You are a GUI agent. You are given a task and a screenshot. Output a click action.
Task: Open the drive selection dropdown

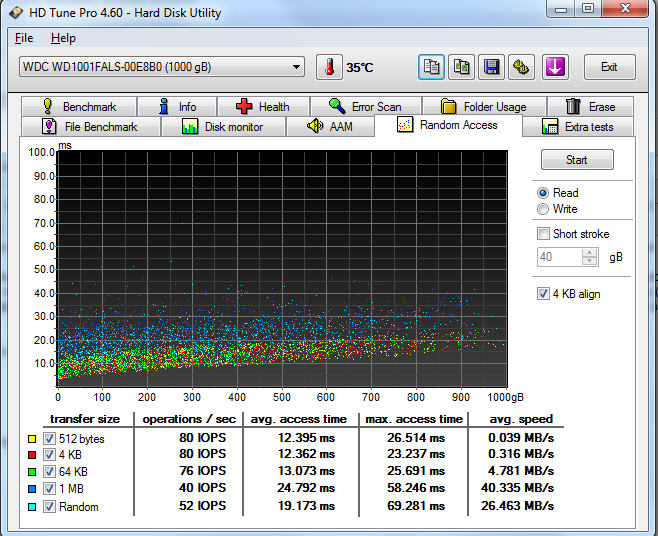click(x=296, y=67)
